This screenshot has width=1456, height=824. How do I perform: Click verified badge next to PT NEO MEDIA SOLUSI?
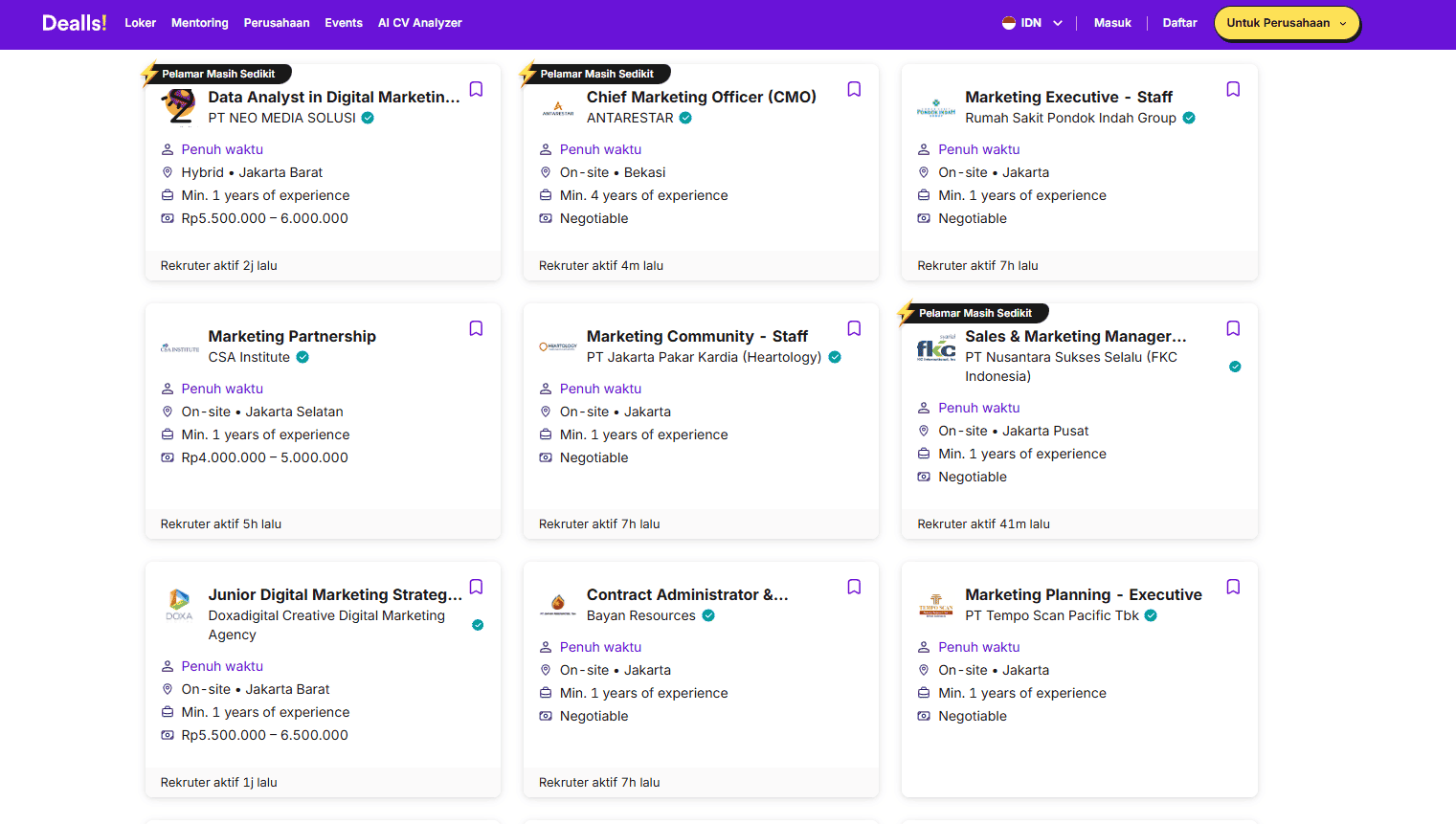tap(368, 118)
